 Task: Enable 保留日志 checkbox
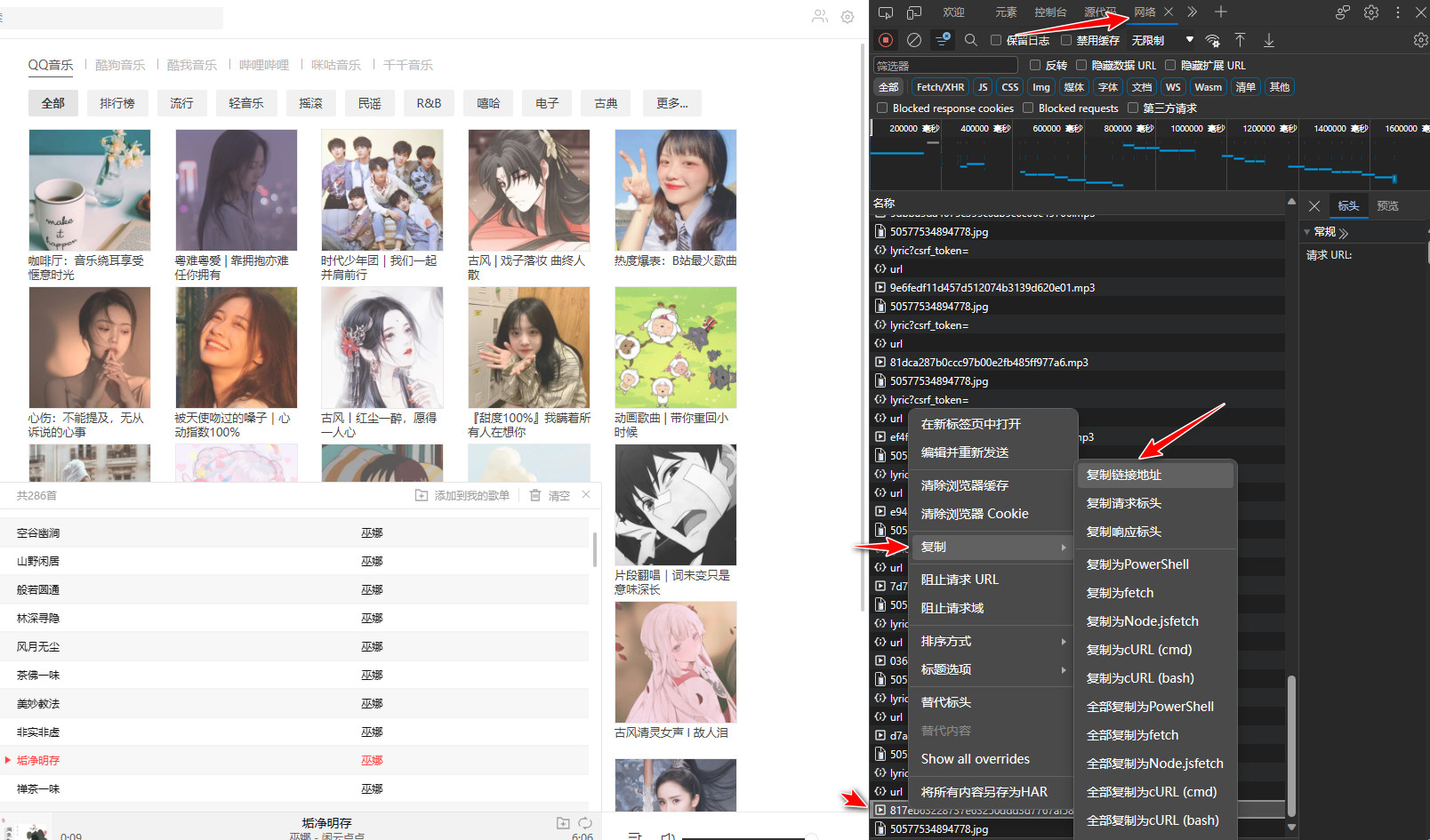(x=996, y=40)
